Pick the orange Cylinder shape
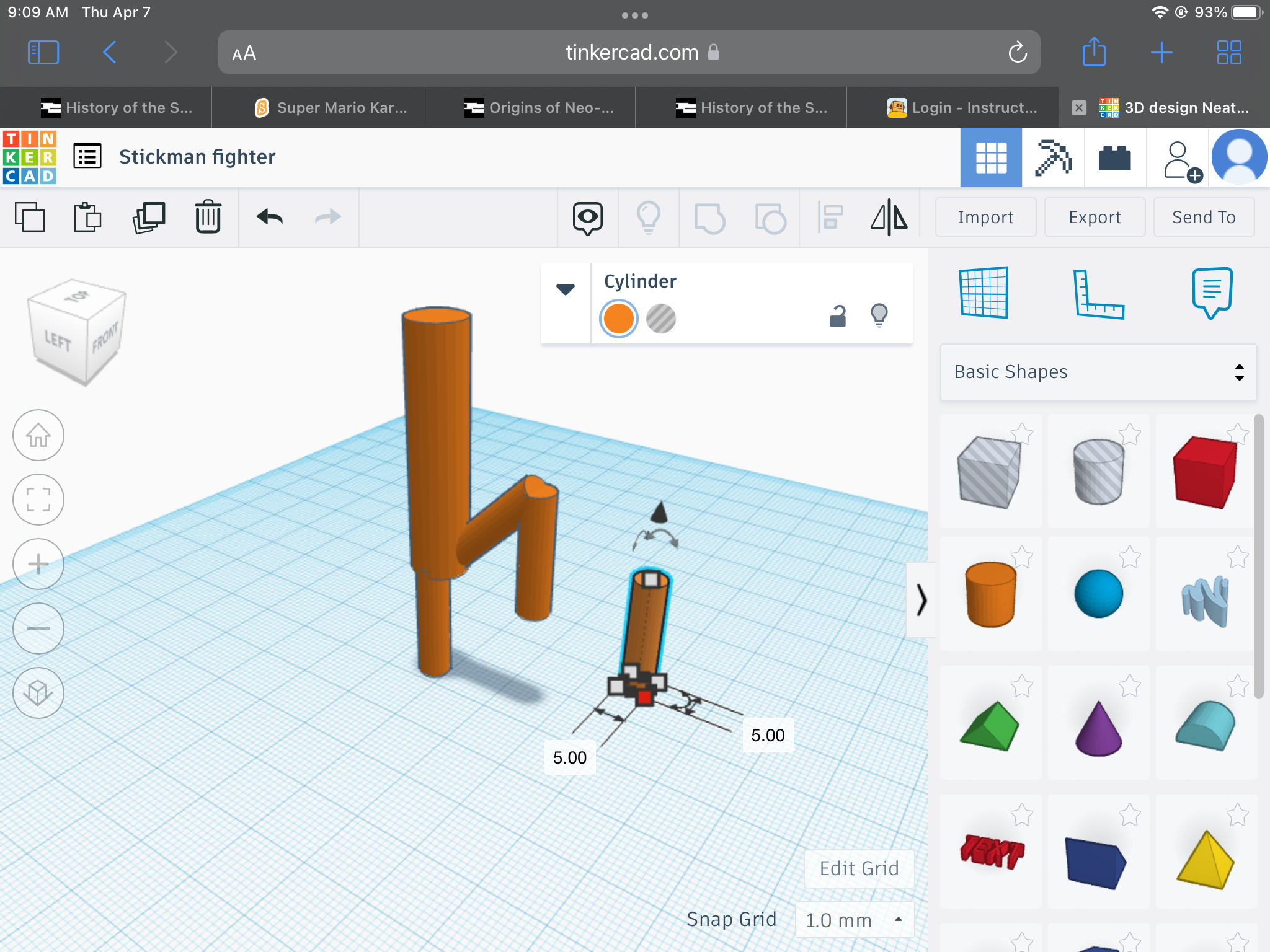 pos(990,595)
